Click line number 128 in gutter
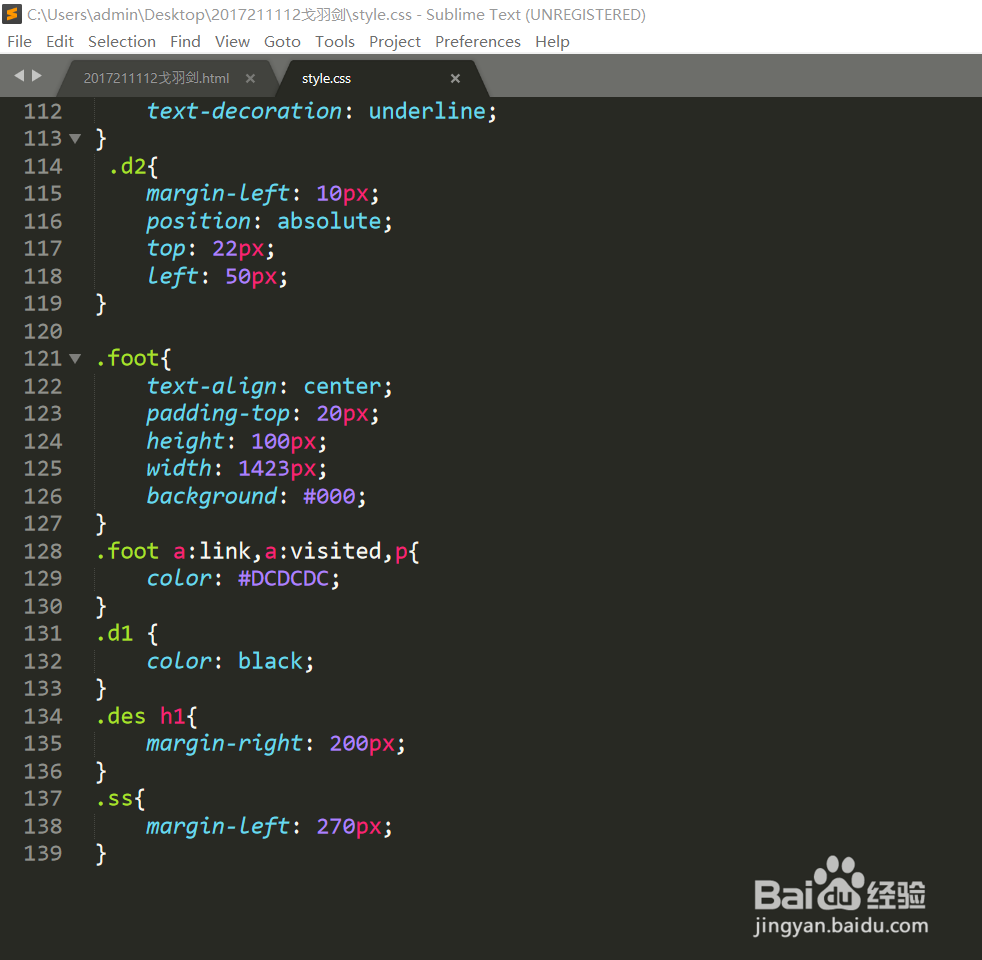The image size is (982, 960). point(43,552)
